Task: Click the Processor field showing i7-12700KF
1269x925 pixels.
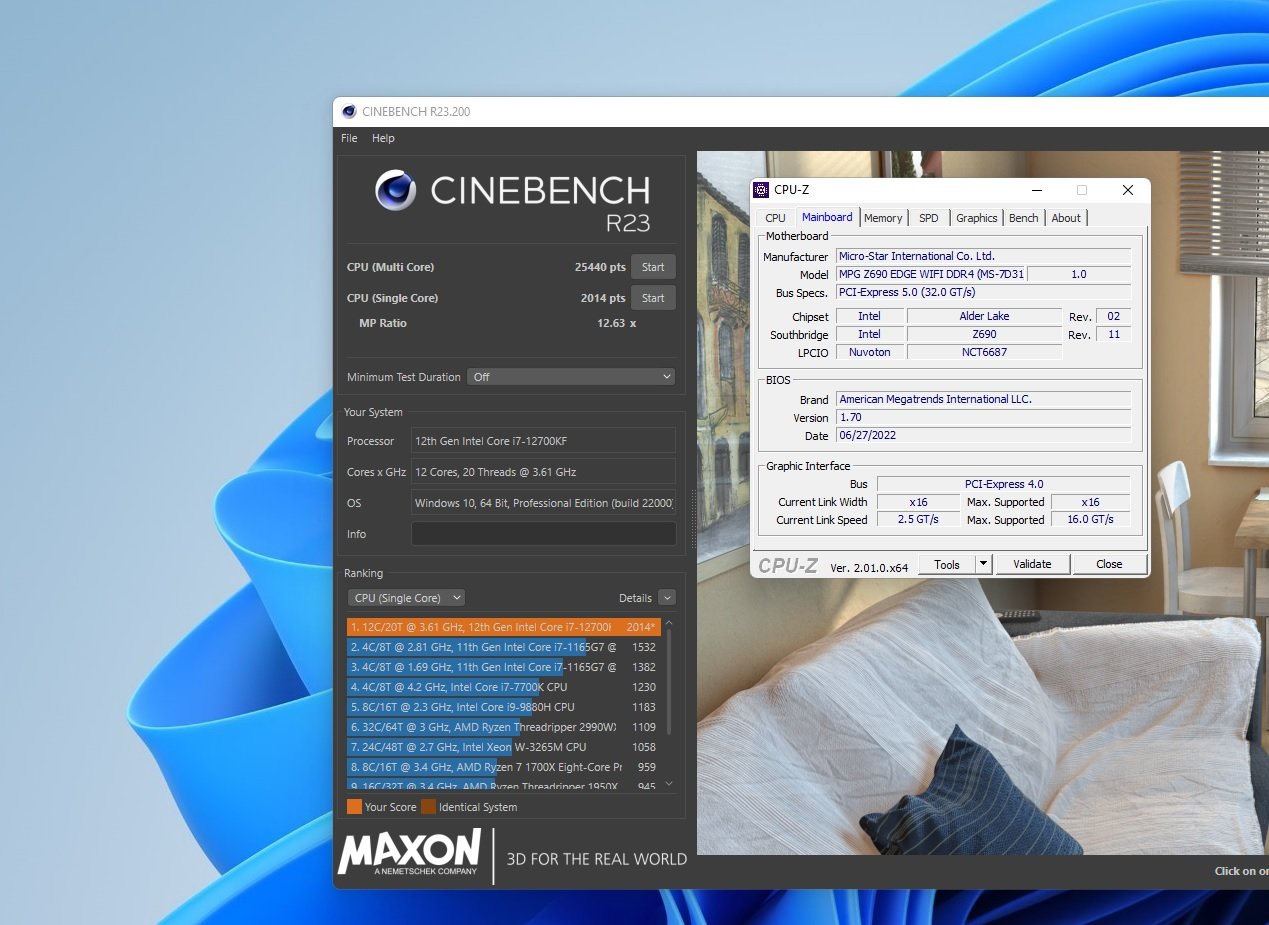Action: tap(543, 441)
